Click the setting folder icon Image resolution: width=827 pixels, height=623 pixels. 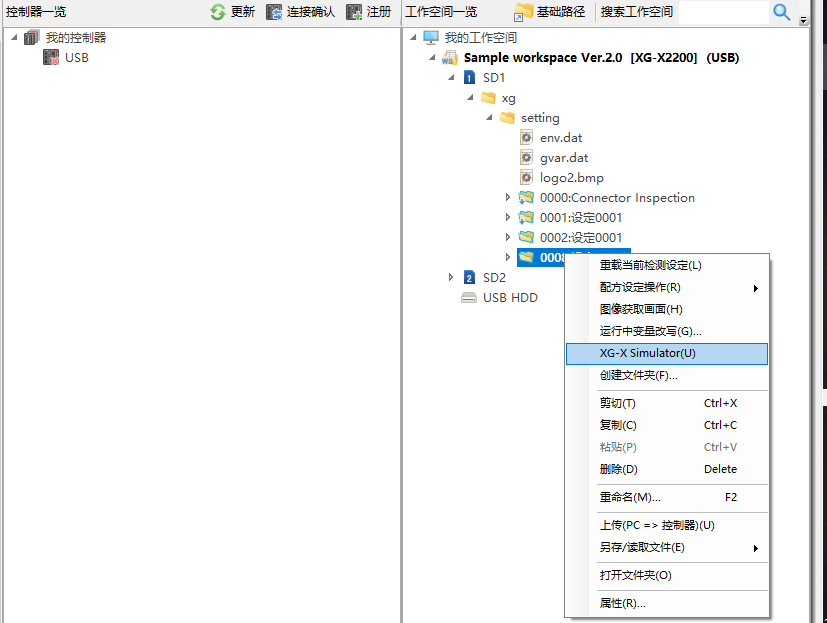(507, 118)
